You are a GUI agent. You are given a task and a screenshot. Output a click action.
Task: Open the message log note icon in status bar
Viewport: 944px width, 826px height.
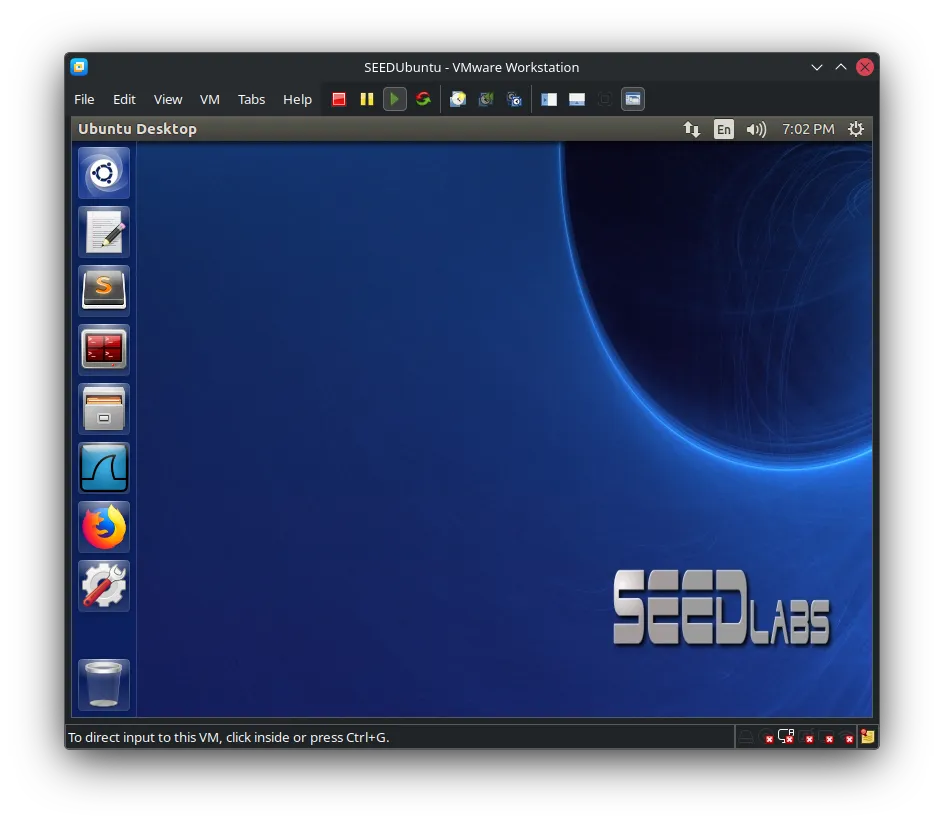[x=867, y=737]
